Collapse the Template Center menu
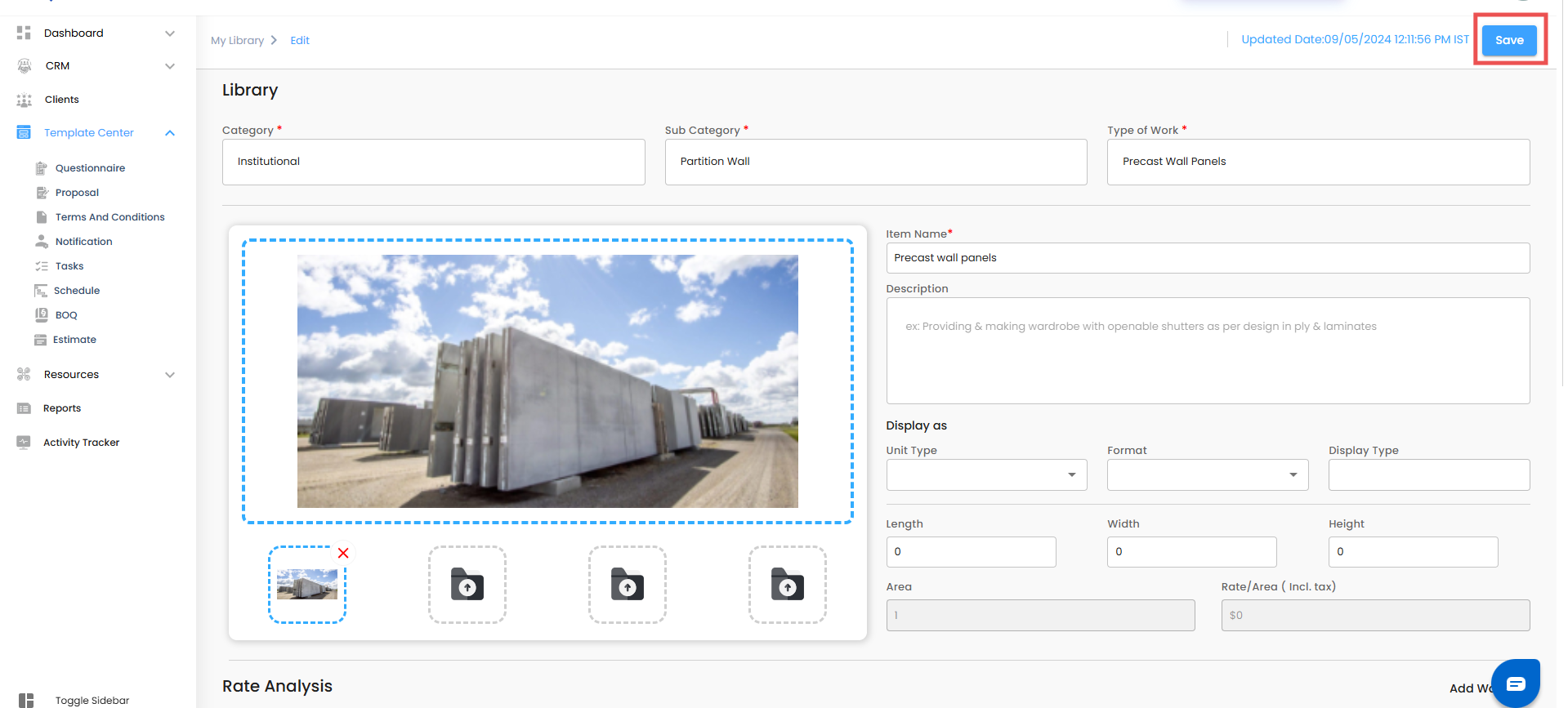Viewport: 1568px width, 708px height. (x=170, y=133)
